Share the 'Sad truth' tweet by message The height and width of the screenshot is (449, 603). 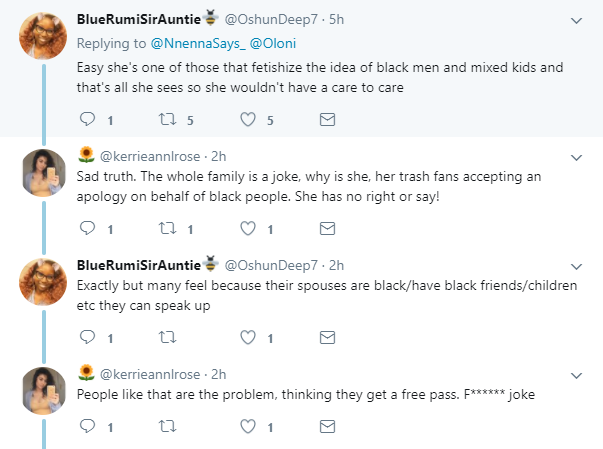pyautogui.click(x=327, y=229)
